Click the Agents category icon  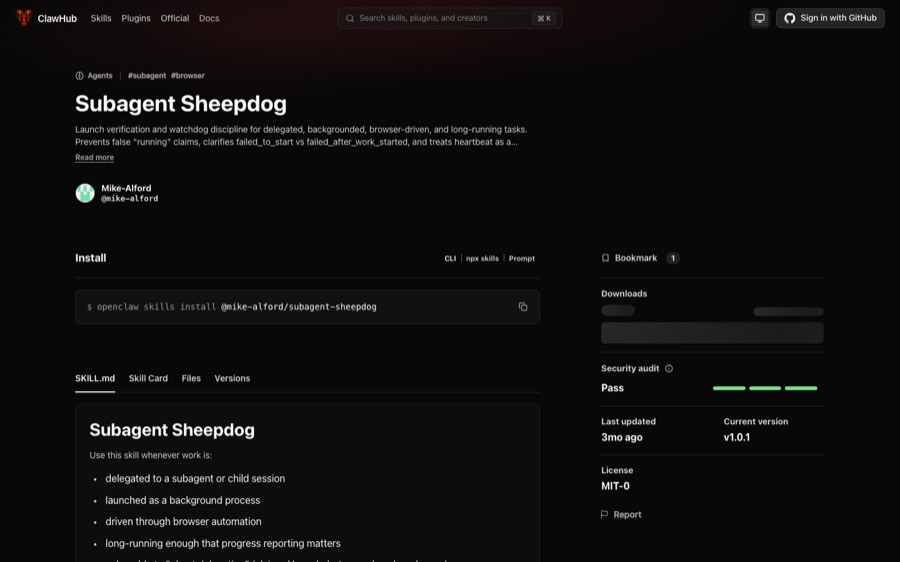pyautogui.click(x=79, y=76)
